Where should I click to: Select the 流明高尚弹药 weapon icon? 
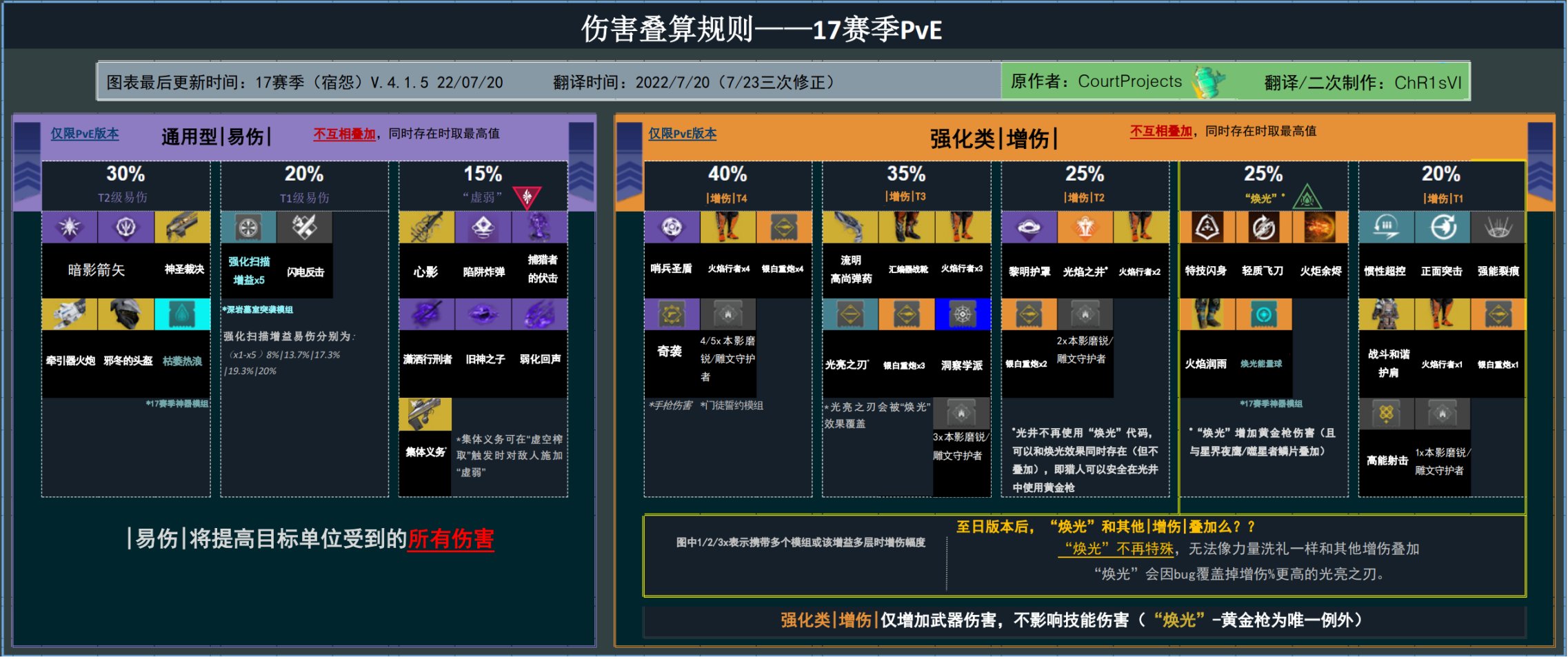tap(850, 227)
